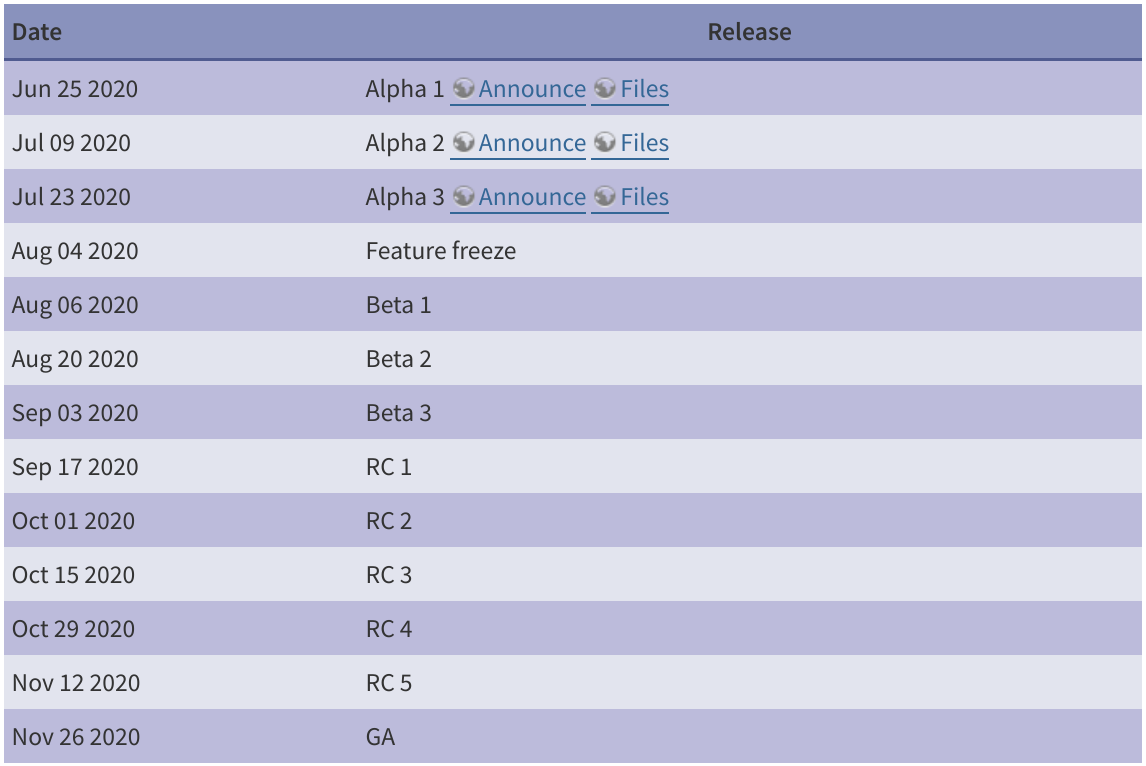Follow the Alpha 2 Announce link
Viewport: 1146px width, 766px height.
click(532, 143)
